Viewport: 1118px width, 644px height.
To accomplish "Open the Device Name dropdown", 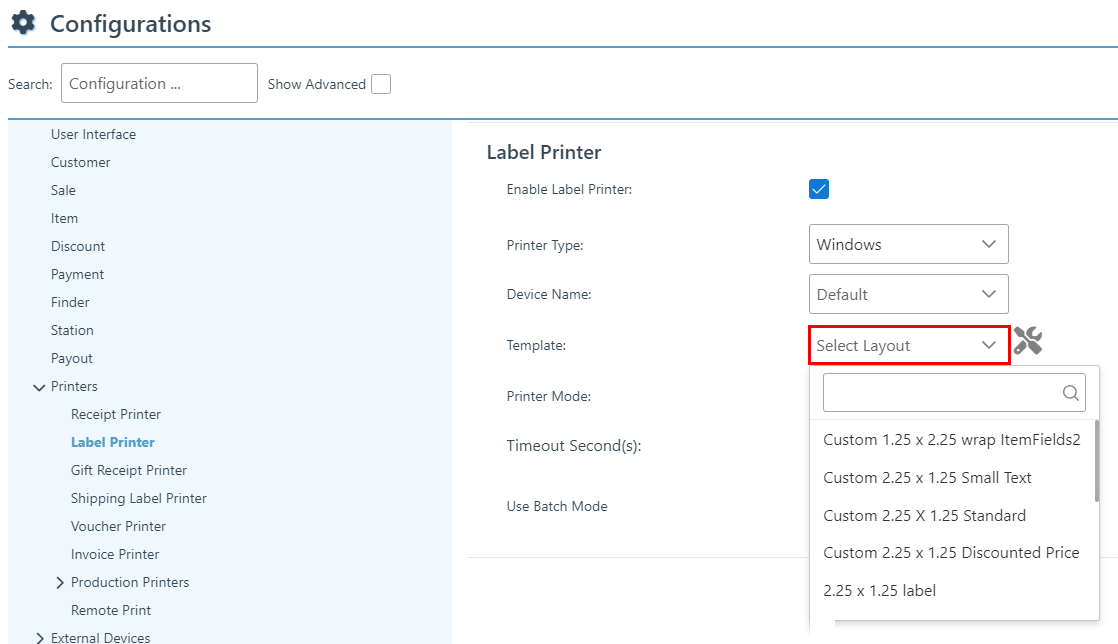I will 908,294.
